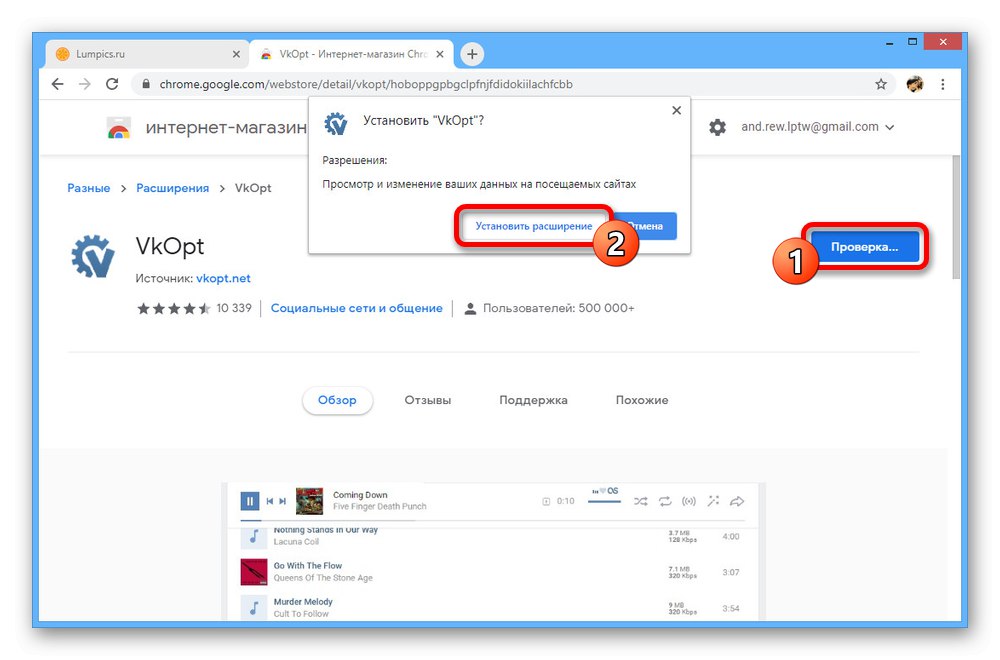The width and height of the screenshot is (1000, 660).
Task: Click the Coming Down album cover
Action: click(309, 501)
